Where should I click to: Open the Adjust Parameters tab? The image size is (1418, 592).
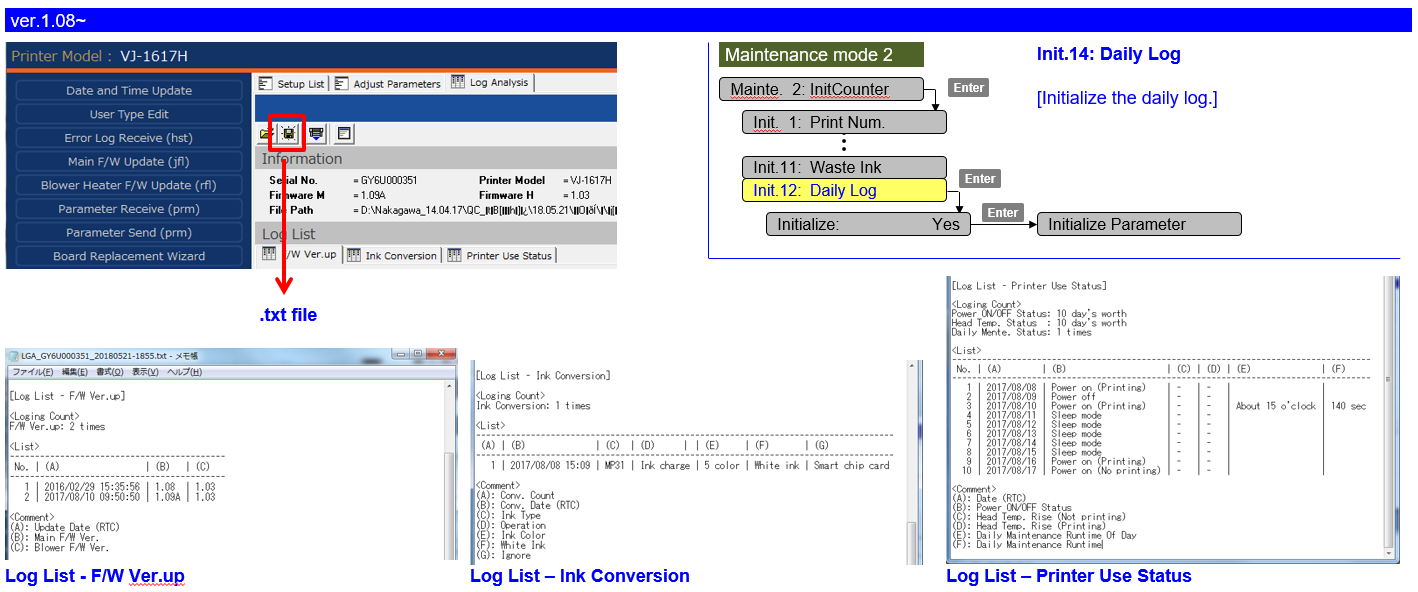click(388, 84)
